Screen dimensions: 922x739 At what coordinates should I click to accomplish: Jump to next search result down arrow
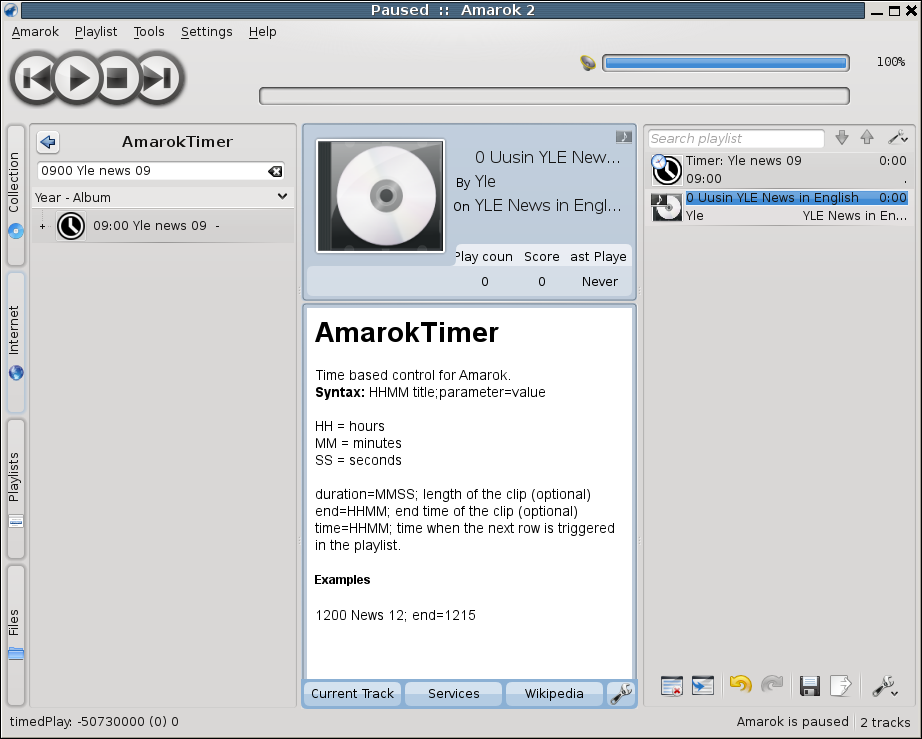(x=842, y=138)
